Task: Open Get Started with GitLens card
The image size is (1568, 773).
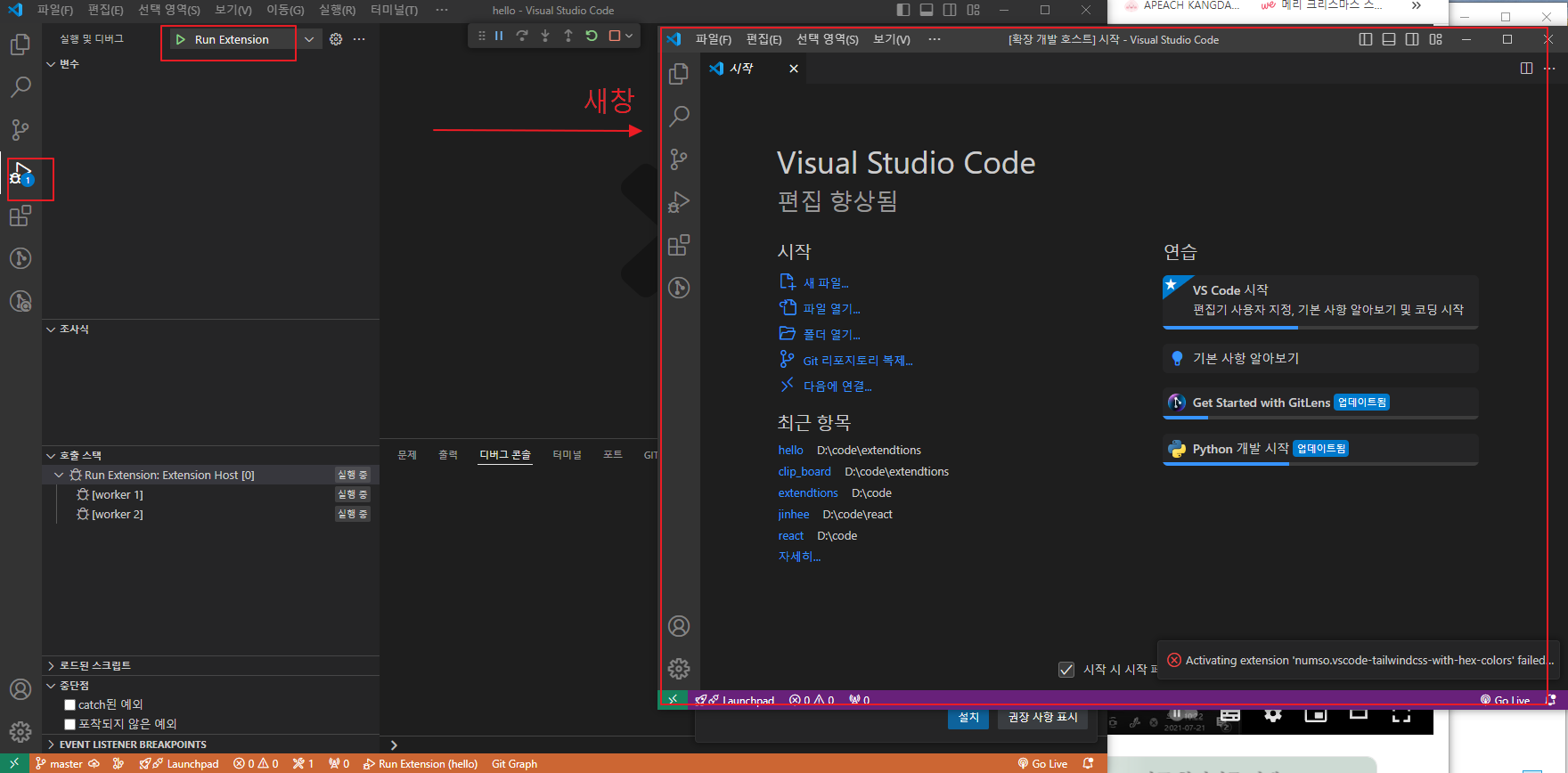Action: tap(1320, 403)
